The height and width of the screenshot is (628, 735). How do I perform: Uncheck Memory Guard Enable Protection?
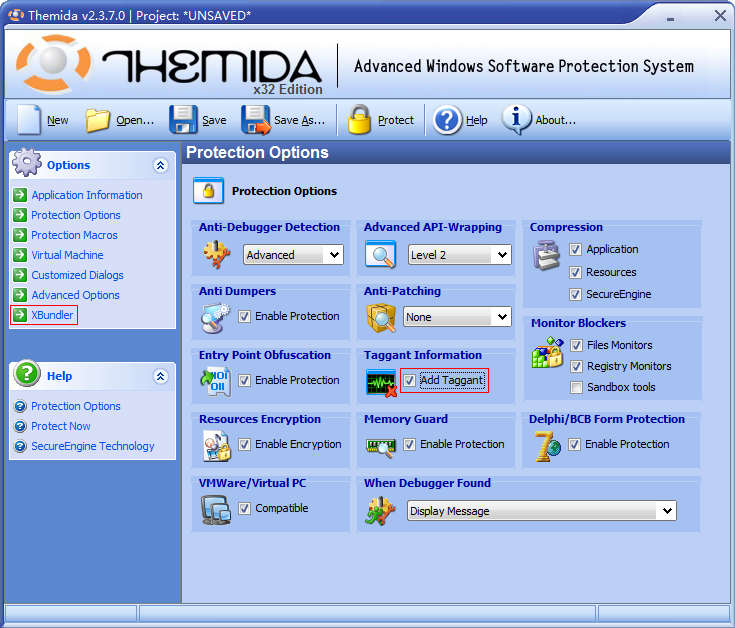click(409, 444)
